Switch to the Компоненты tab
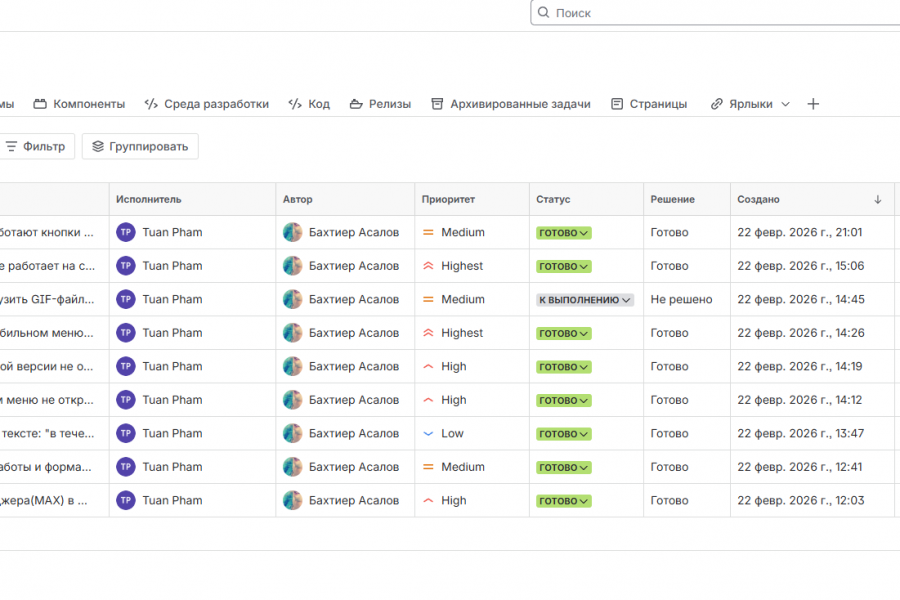Screen dimensions: 900x600 88,104
